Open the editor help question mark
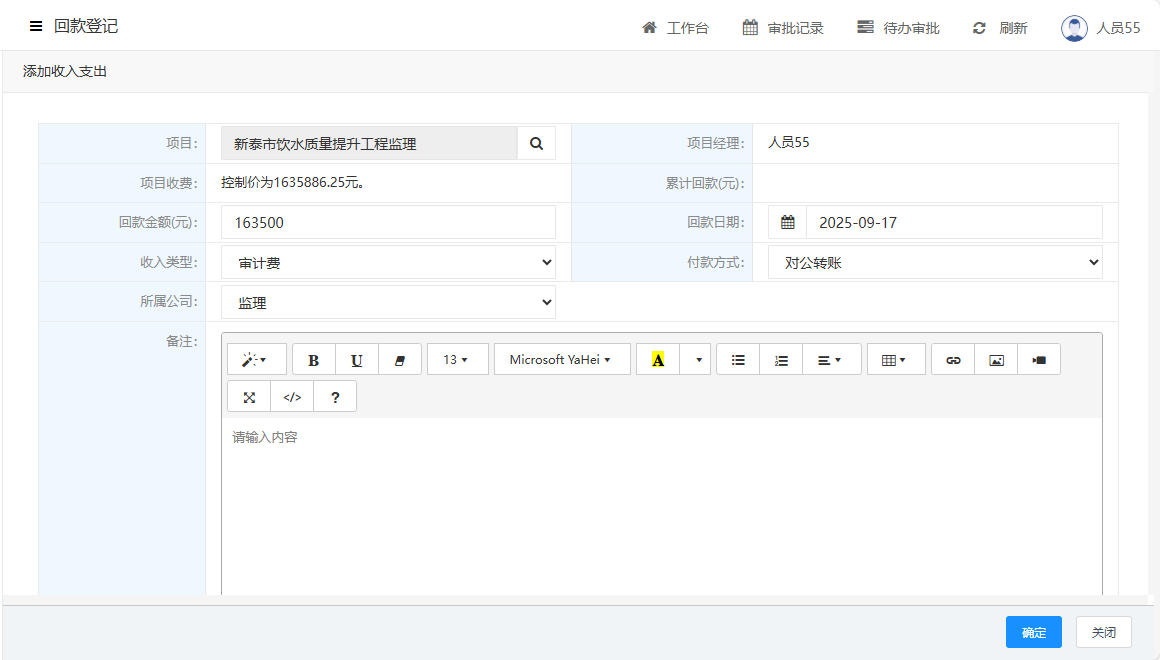The height and width of the screenshot is (660, 1160). point(335,397)
